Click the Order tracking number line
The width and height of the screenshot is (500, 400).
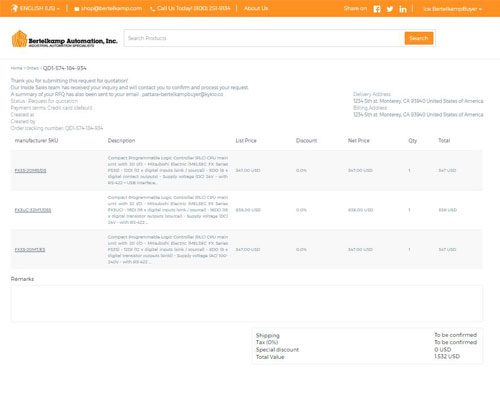point(57,128)
